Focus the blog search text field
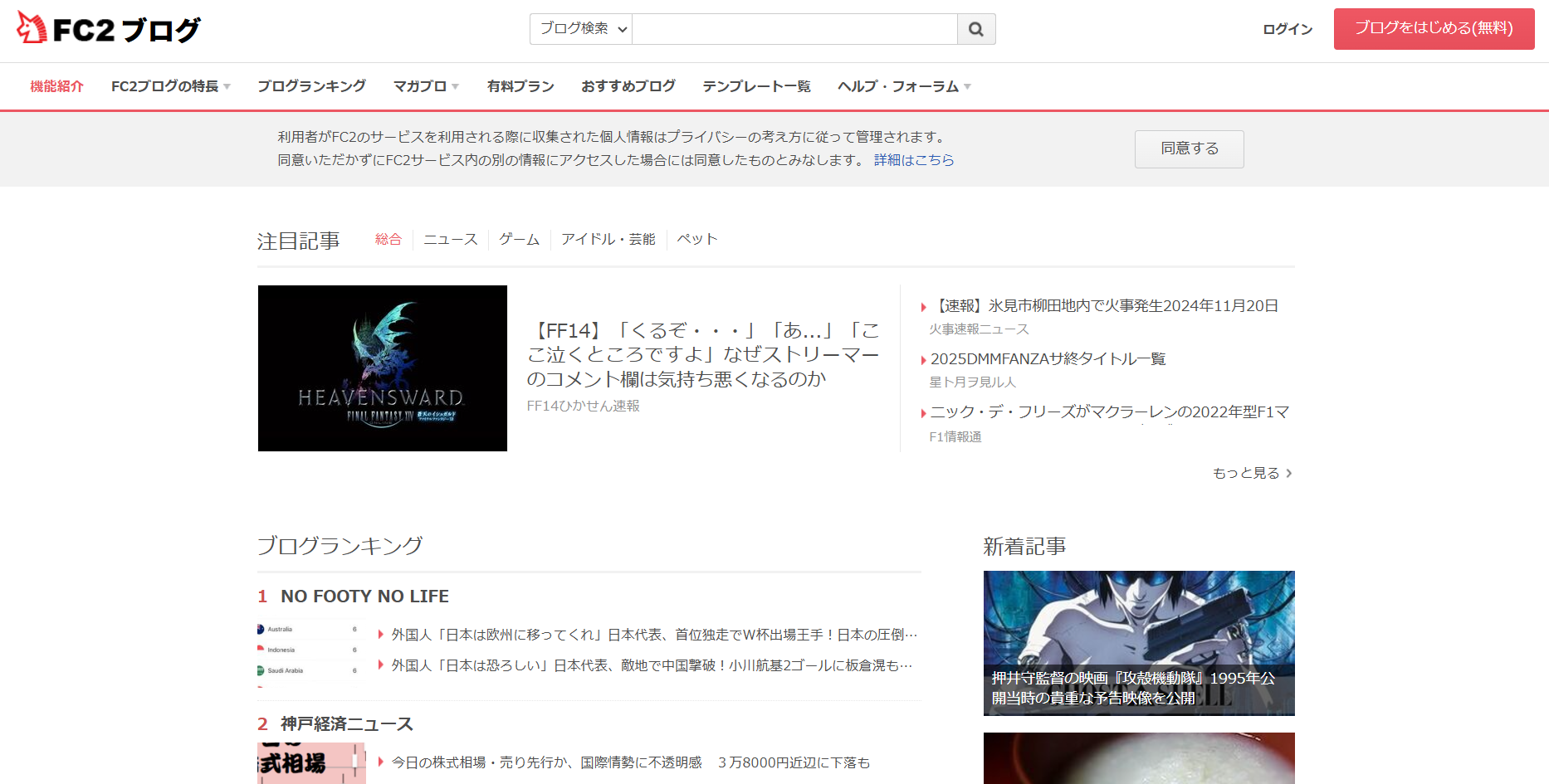The height and width of the screenshot is (784, 1549). pyautogui.click(x=794, y=29)
